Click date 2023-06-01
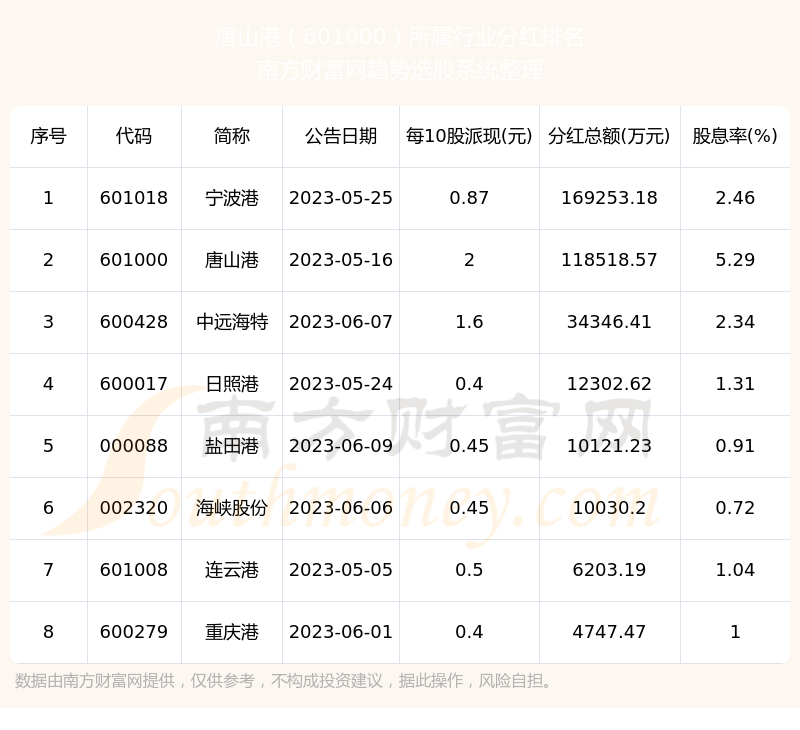This screenshot has width=800, height=730. pyautogui.click(x=341, y=632)
